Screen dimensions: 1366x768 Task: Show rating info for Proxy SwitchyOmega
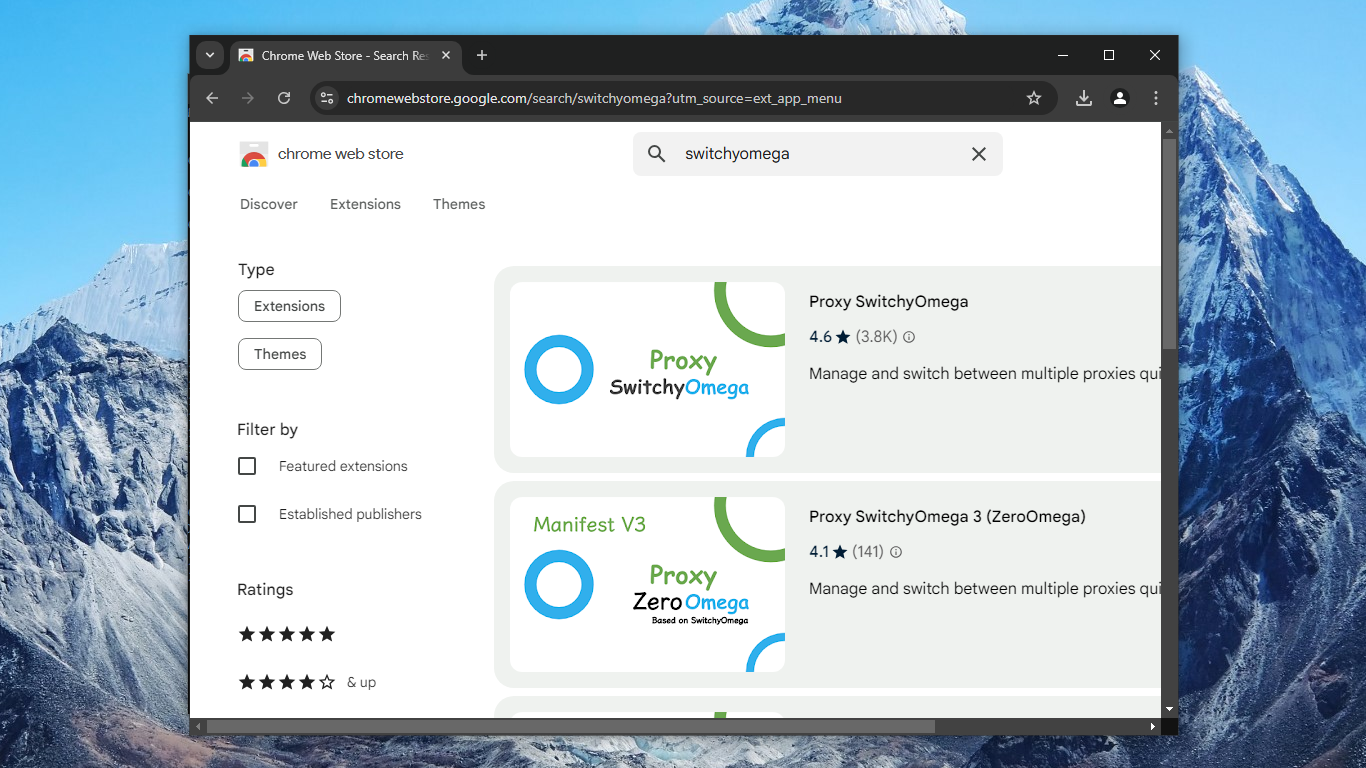point(909,337)
